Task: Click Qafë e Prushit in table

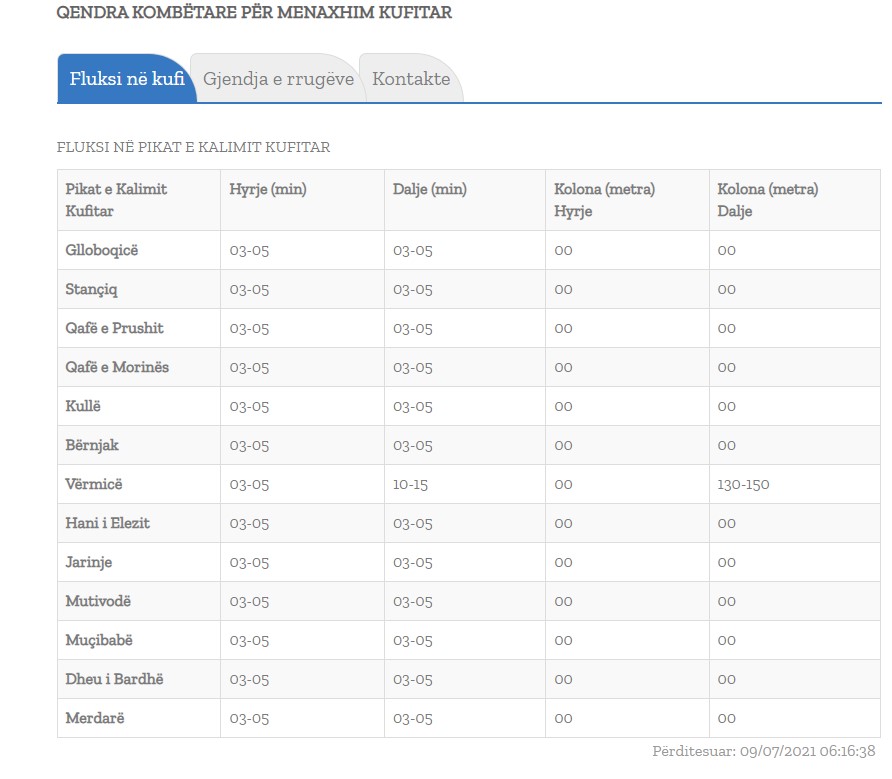Action: coord(114,328)
